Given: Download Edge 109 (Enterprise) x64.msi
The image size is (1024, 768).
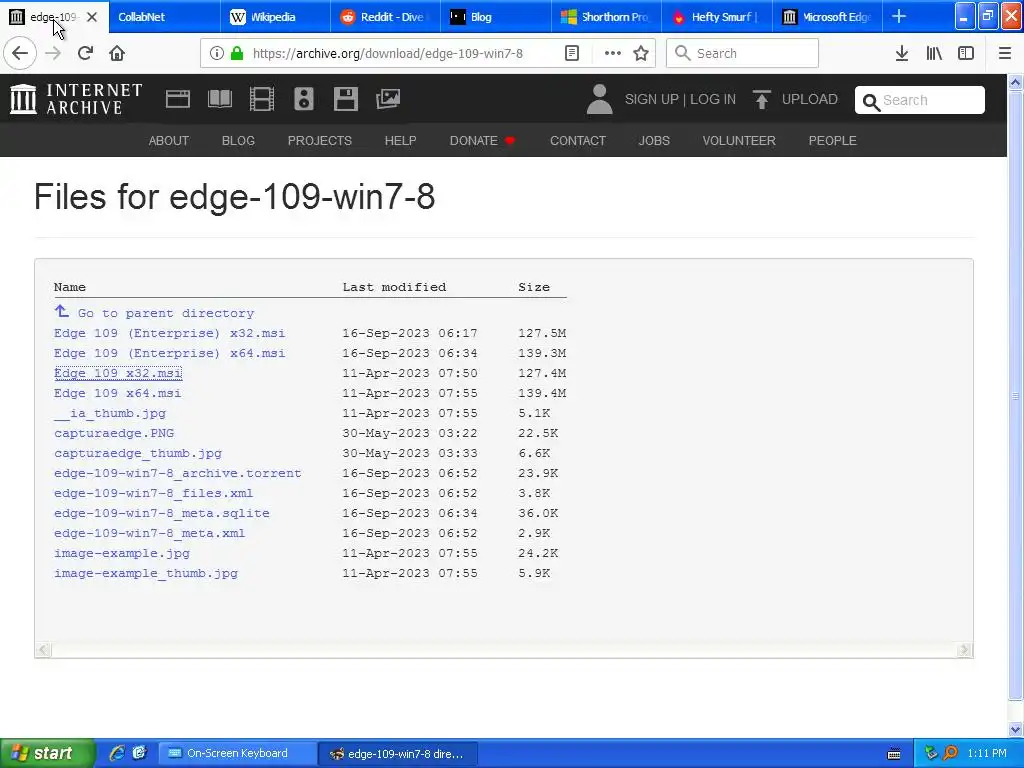Looking at the screenshot, I should [170, 353].
